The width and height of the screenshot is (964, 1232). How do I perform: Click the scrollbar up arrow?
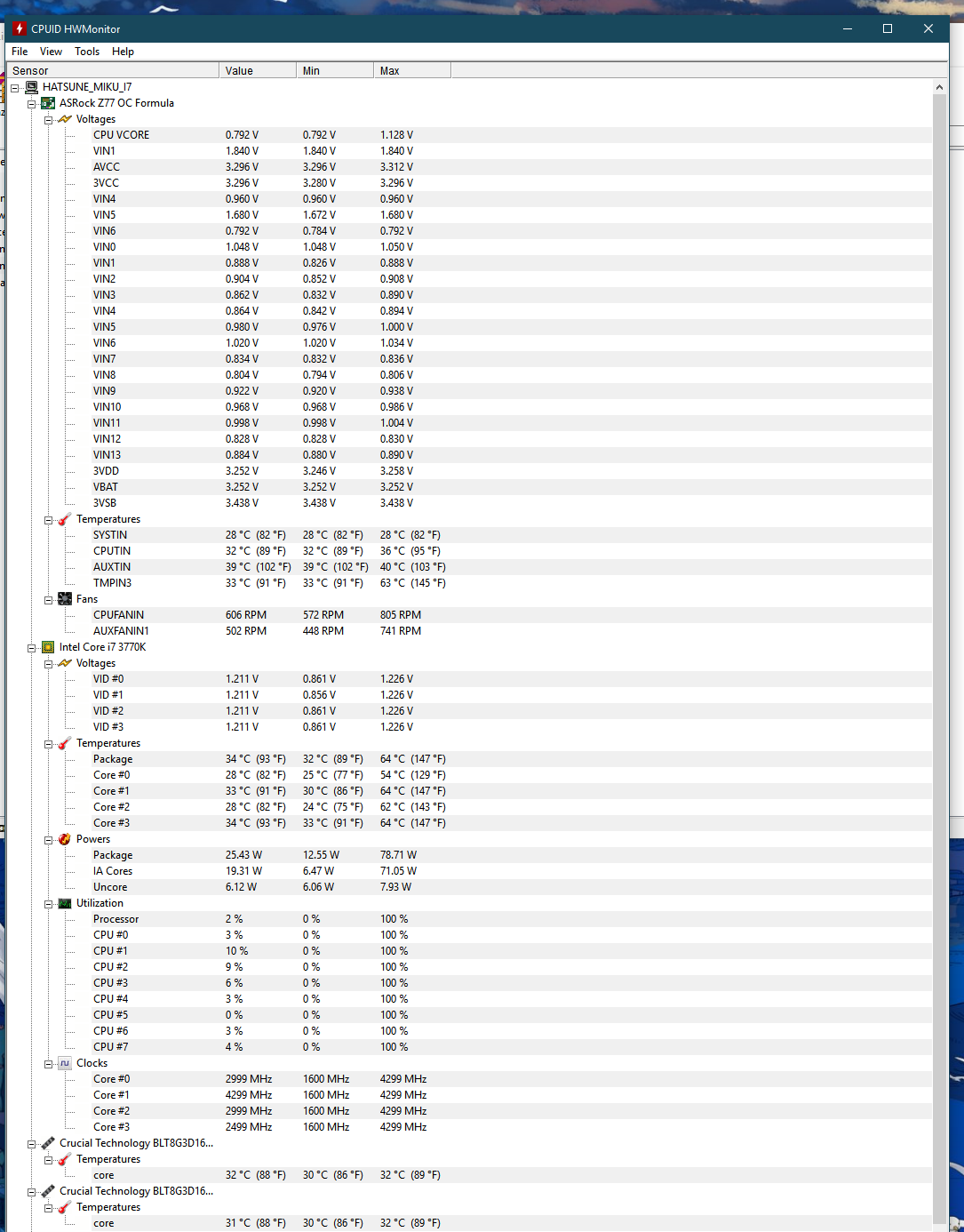tap(940, 87)
